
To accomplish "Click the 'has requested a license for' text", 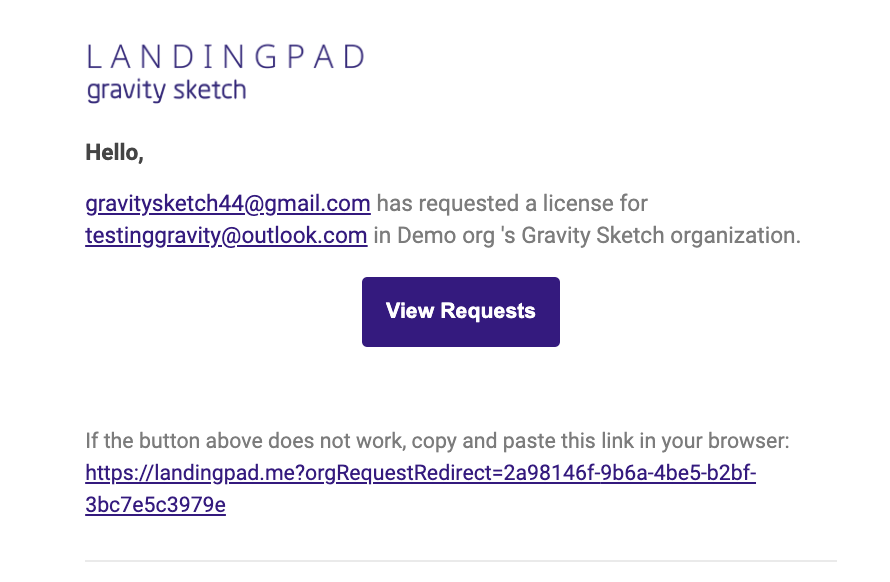I will pyautogui.click(x=512, y=203).
